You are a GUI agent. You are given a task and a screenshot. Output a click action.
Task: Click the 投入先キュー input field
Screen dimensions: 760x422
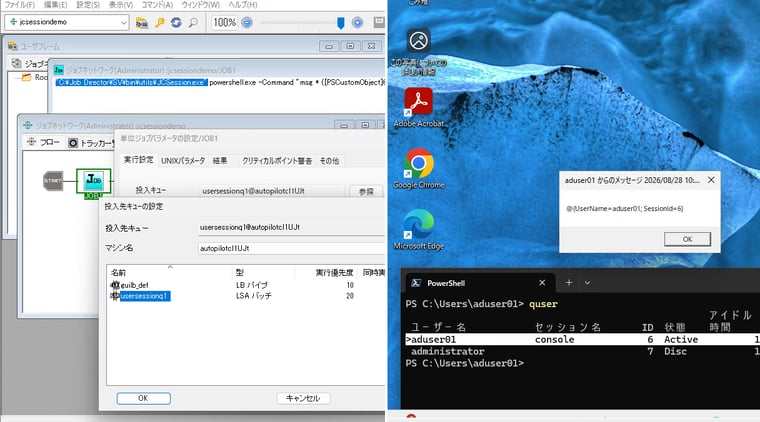(291, 227)
